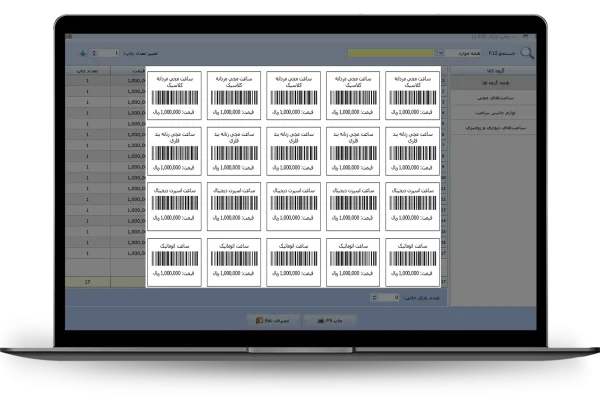Click the rightmost ساعت اسپرت دیجیتال label

click(412, 207)
